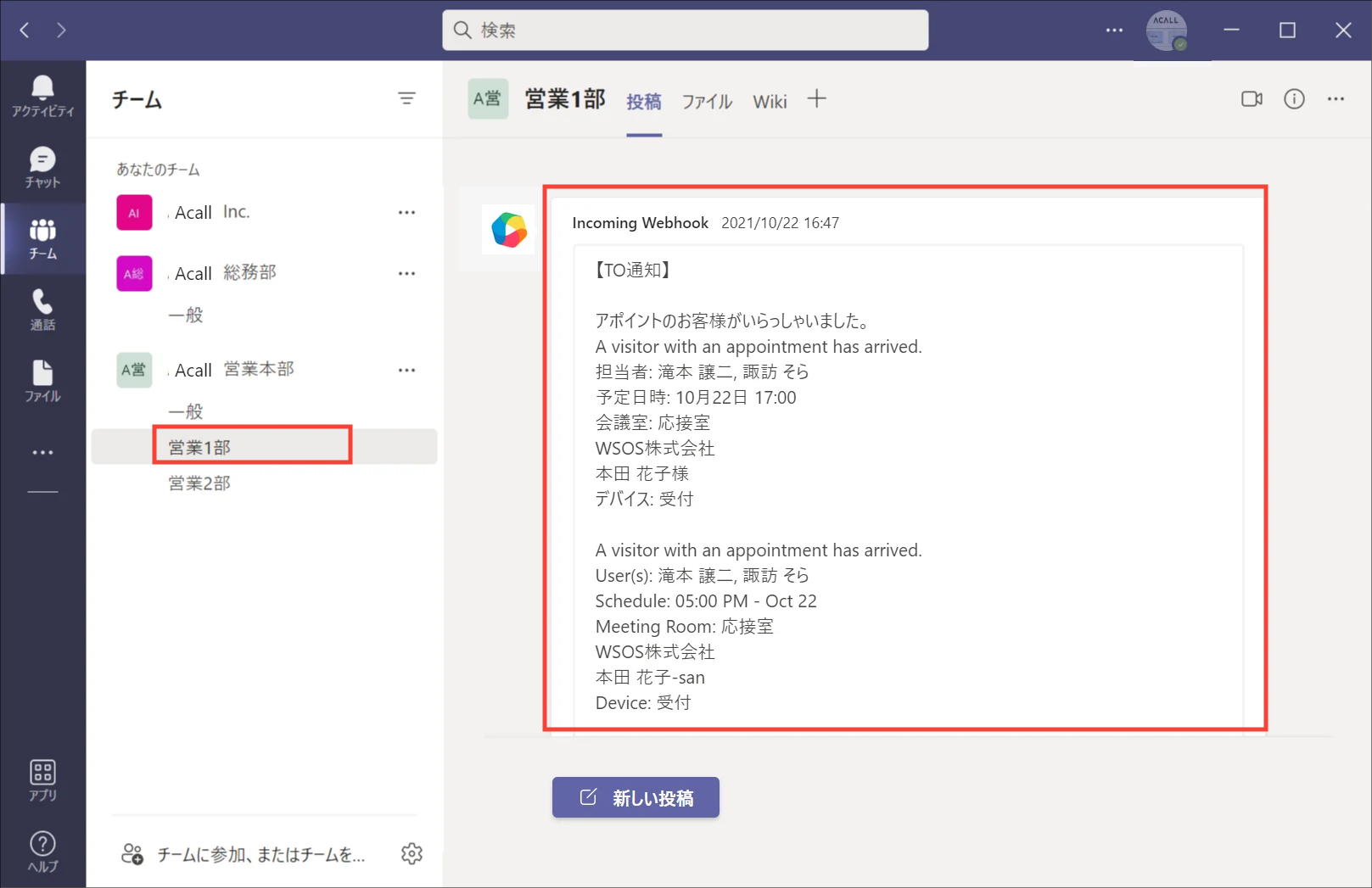Open the Help question mark icon
This screenshot has width=1372, height=888.
(x=42, y=851)
